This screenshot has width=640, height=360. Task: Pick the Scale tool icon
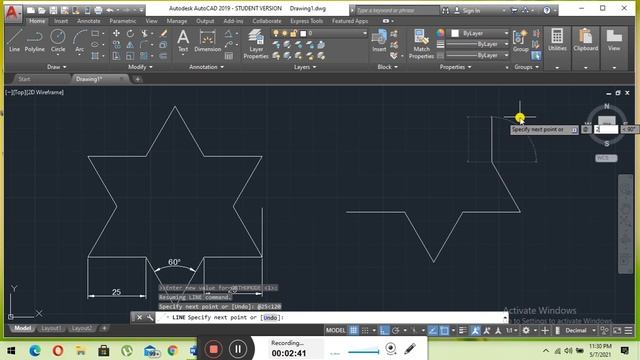coord(130,56)
